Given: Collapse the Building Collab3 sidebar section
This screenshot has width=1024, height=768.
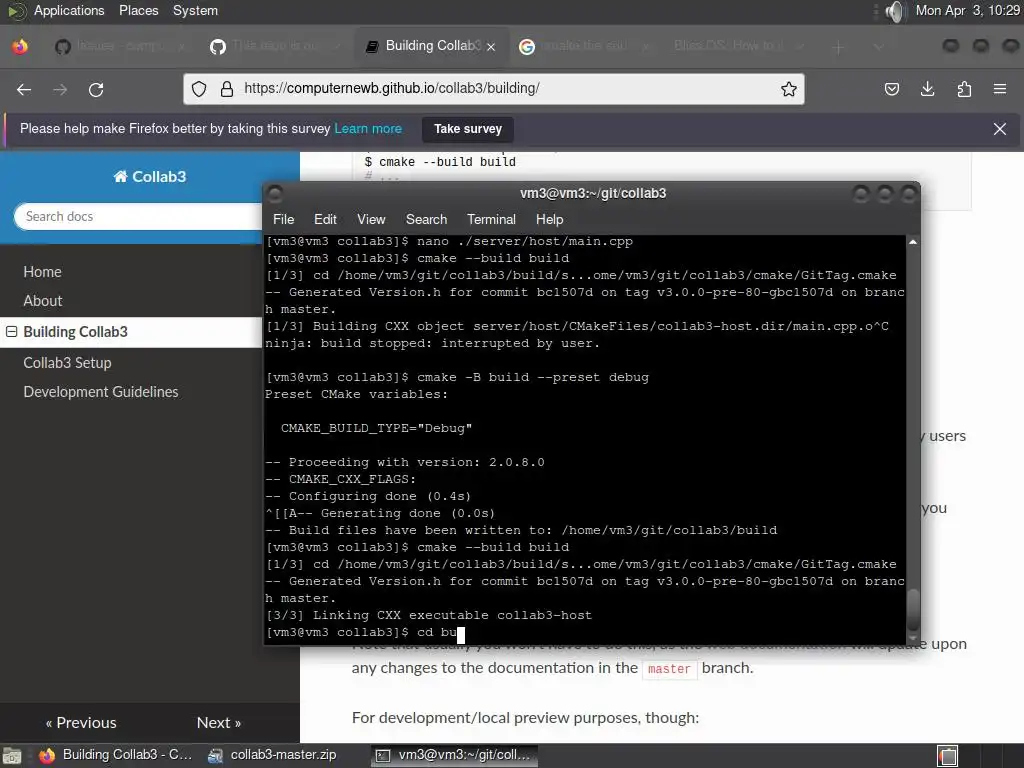Looking at the screenshot, I should pos(11,332).
